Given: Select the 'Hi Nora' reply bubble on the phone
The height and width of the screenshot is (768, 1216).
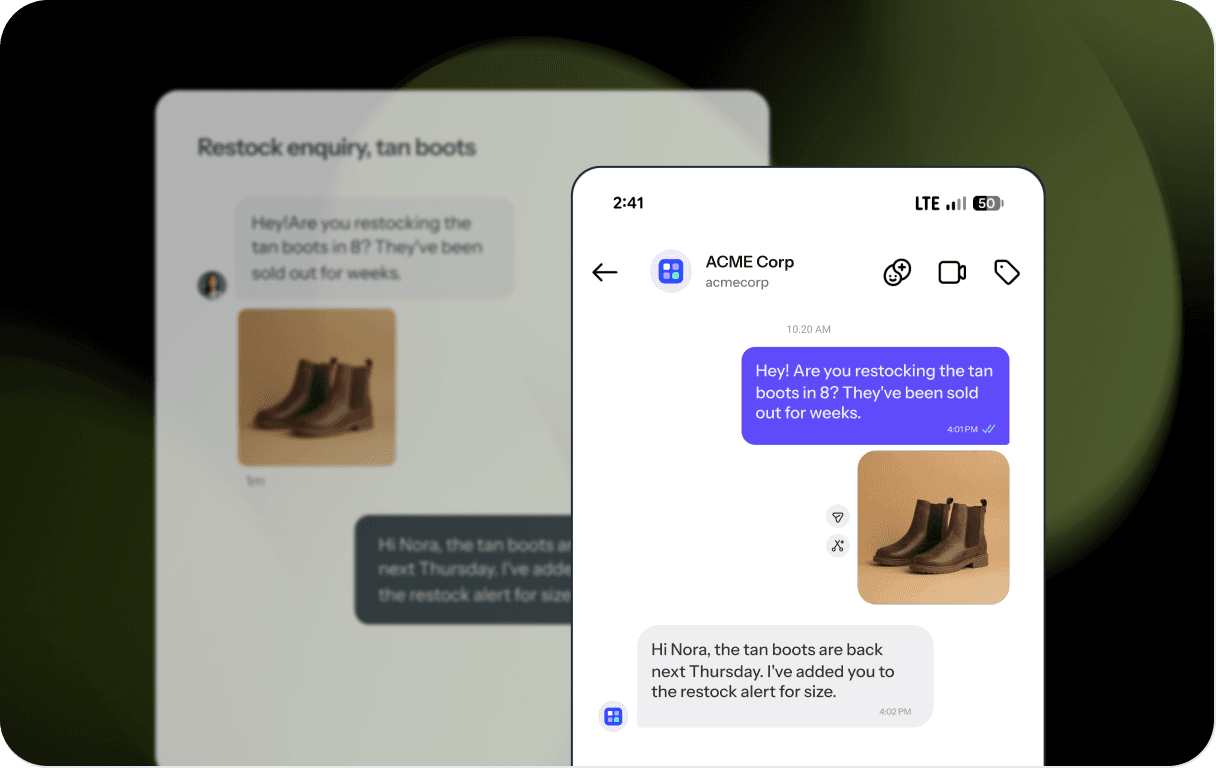Looking at the screenshot, I should click(785, 676).
